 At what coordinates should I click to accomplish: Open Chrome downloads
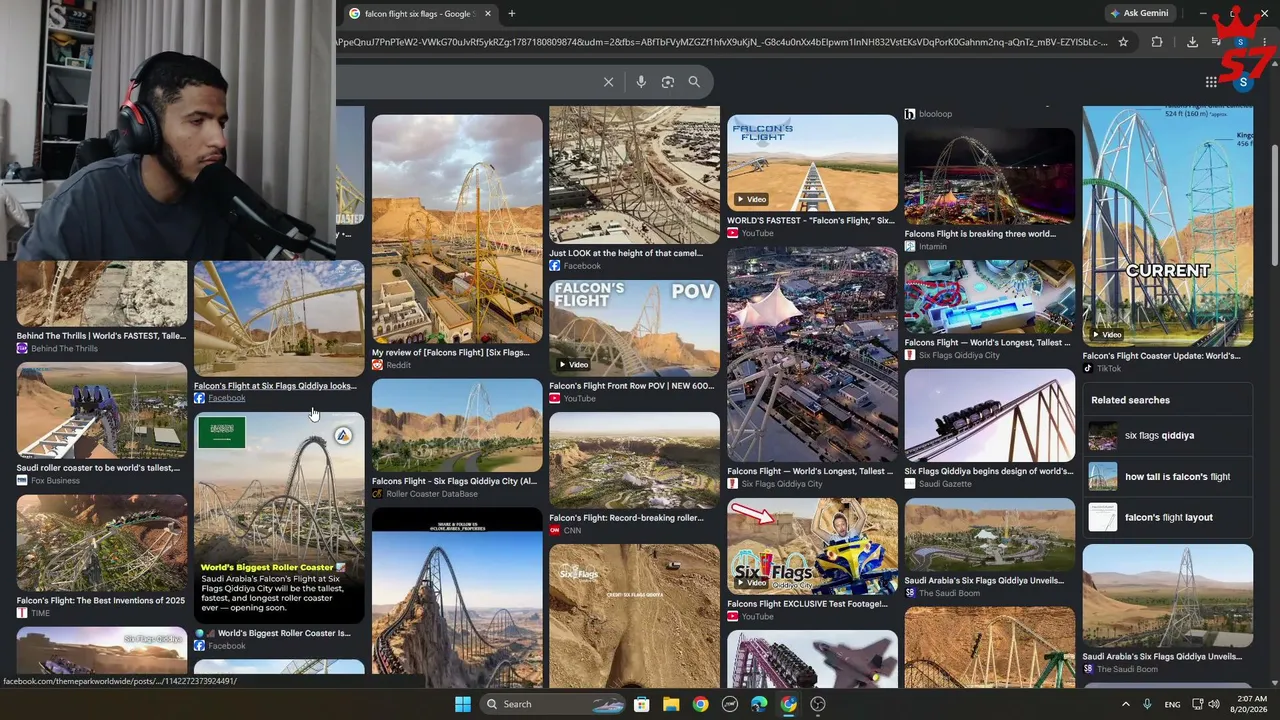[x=1192, y=42]
